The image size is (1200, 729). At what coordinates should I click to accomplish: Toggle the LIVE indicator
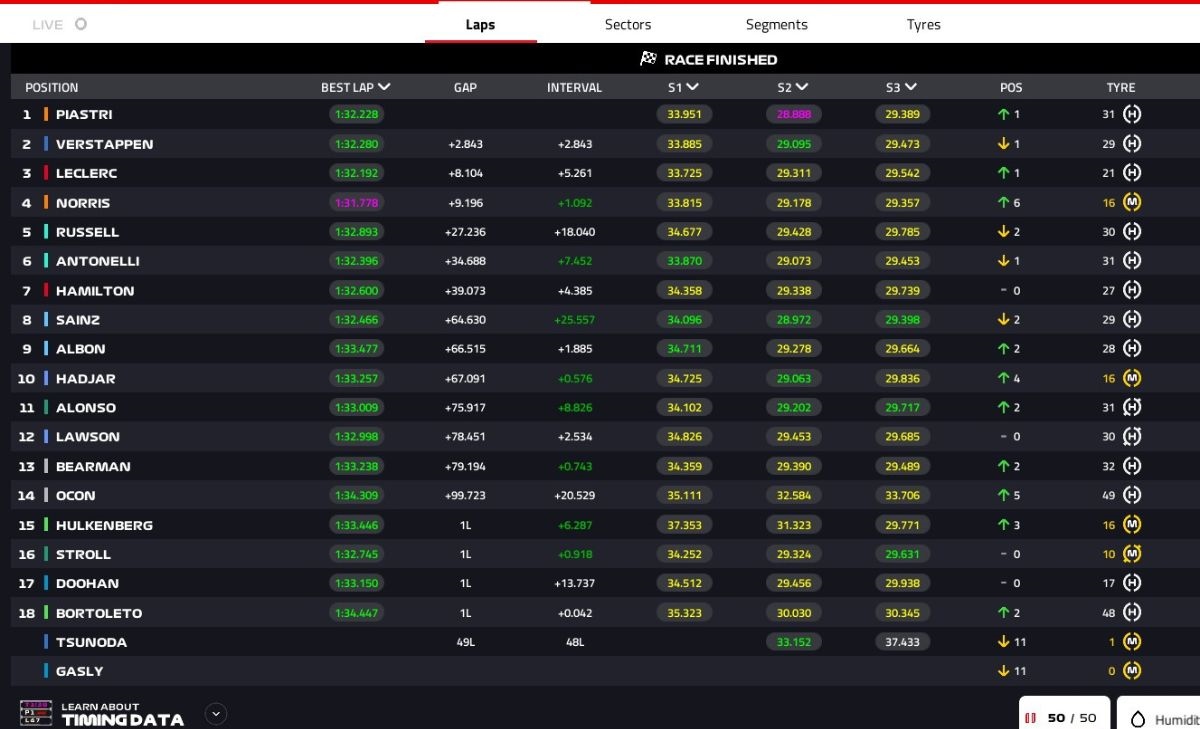tap(81, 24)
